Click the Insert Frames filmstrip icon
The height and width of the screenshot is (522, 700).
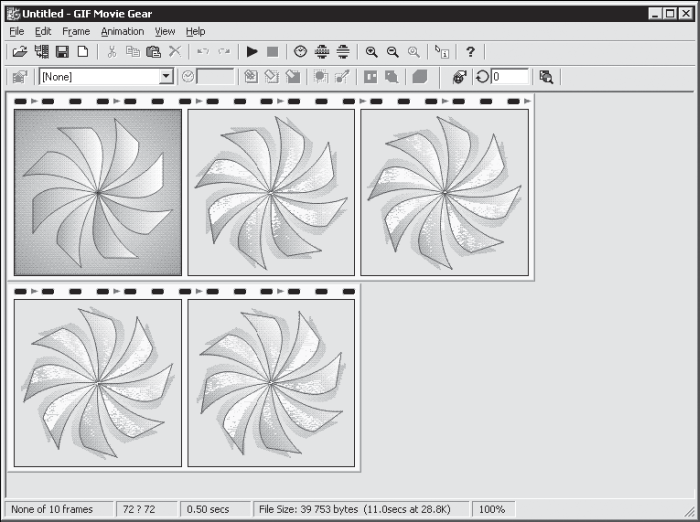point(42,52)
